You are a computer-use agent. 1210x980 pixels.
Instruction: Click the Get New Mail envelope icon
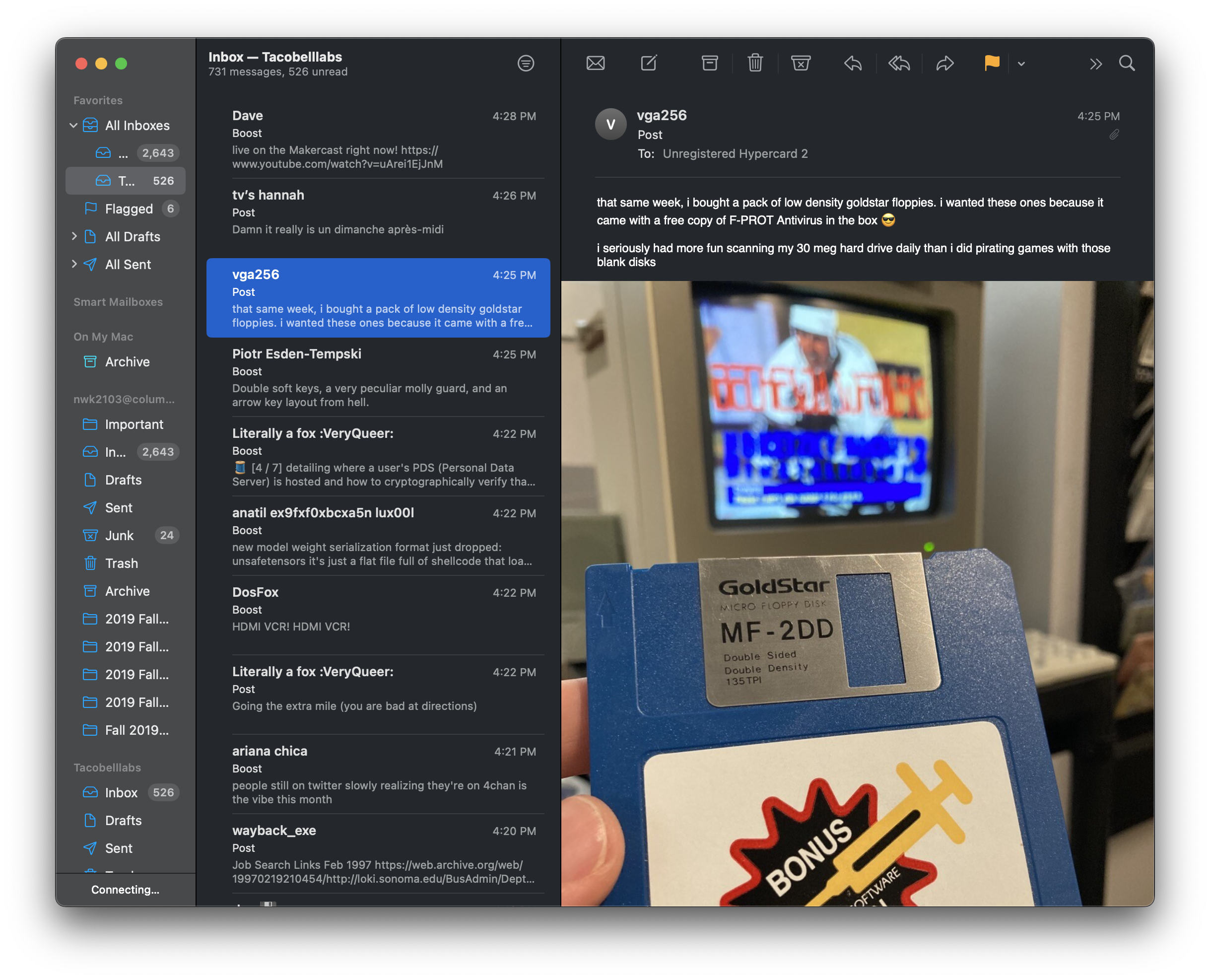click(596, 63)
